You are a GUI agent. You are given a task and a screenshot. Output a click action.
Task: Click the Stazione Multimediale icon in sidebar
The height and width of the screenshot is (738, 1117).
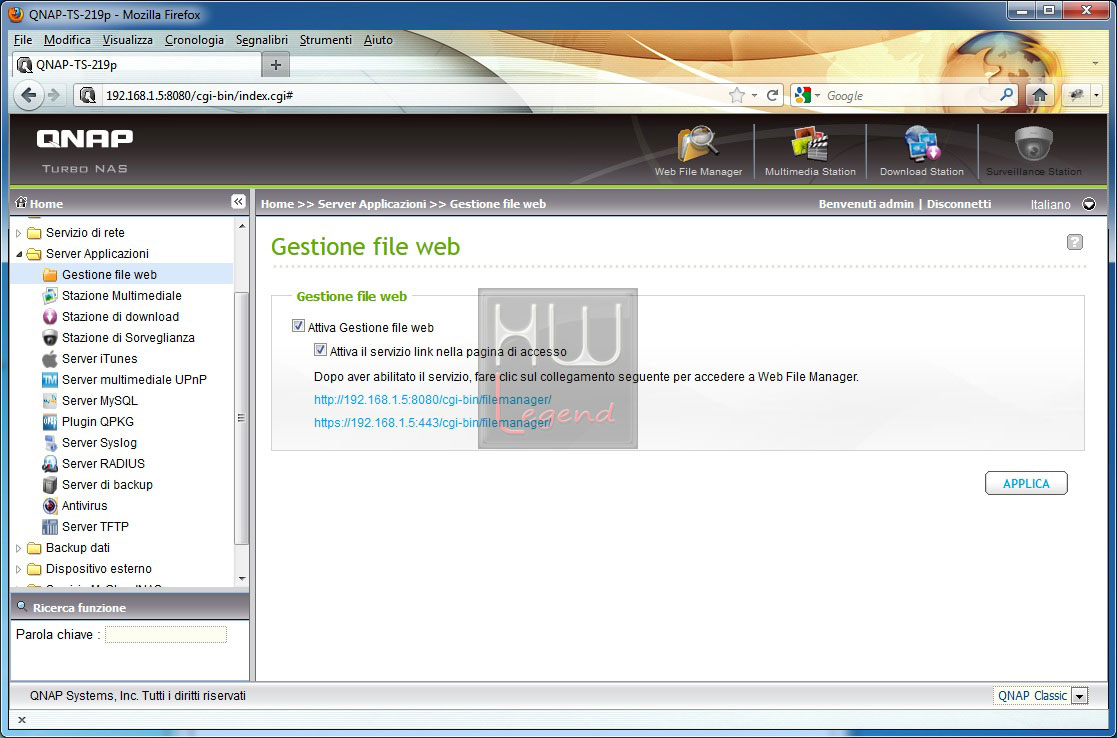point(50,296)
